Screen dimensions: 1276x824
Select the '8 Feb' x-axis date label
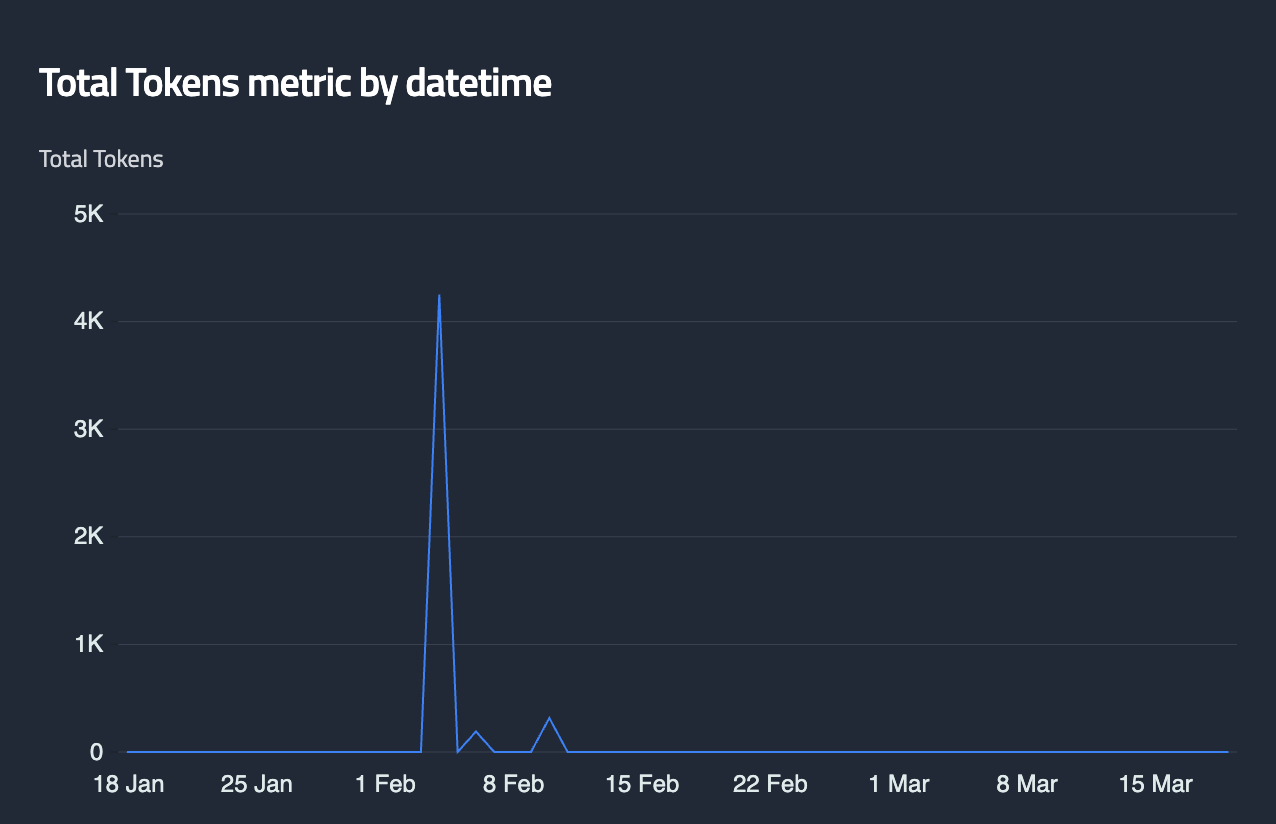pos(513,784)
